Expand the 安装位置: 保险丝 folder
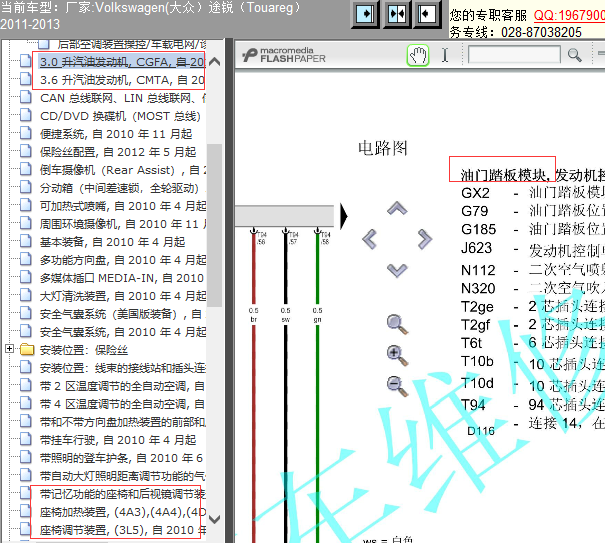 (x=10, y=349)
